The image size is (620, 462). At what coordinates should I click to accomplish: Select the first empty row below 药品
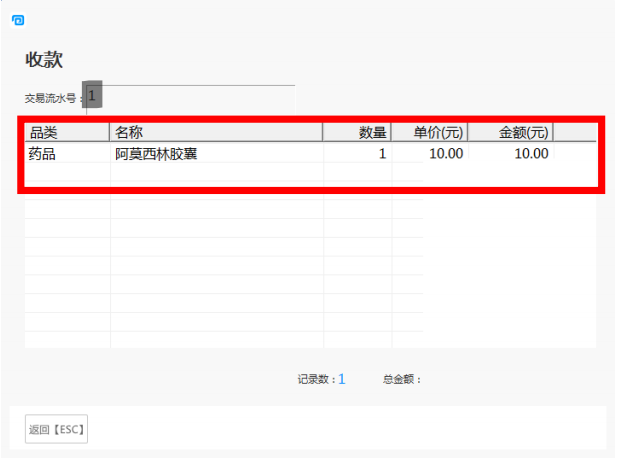(66, 173)
